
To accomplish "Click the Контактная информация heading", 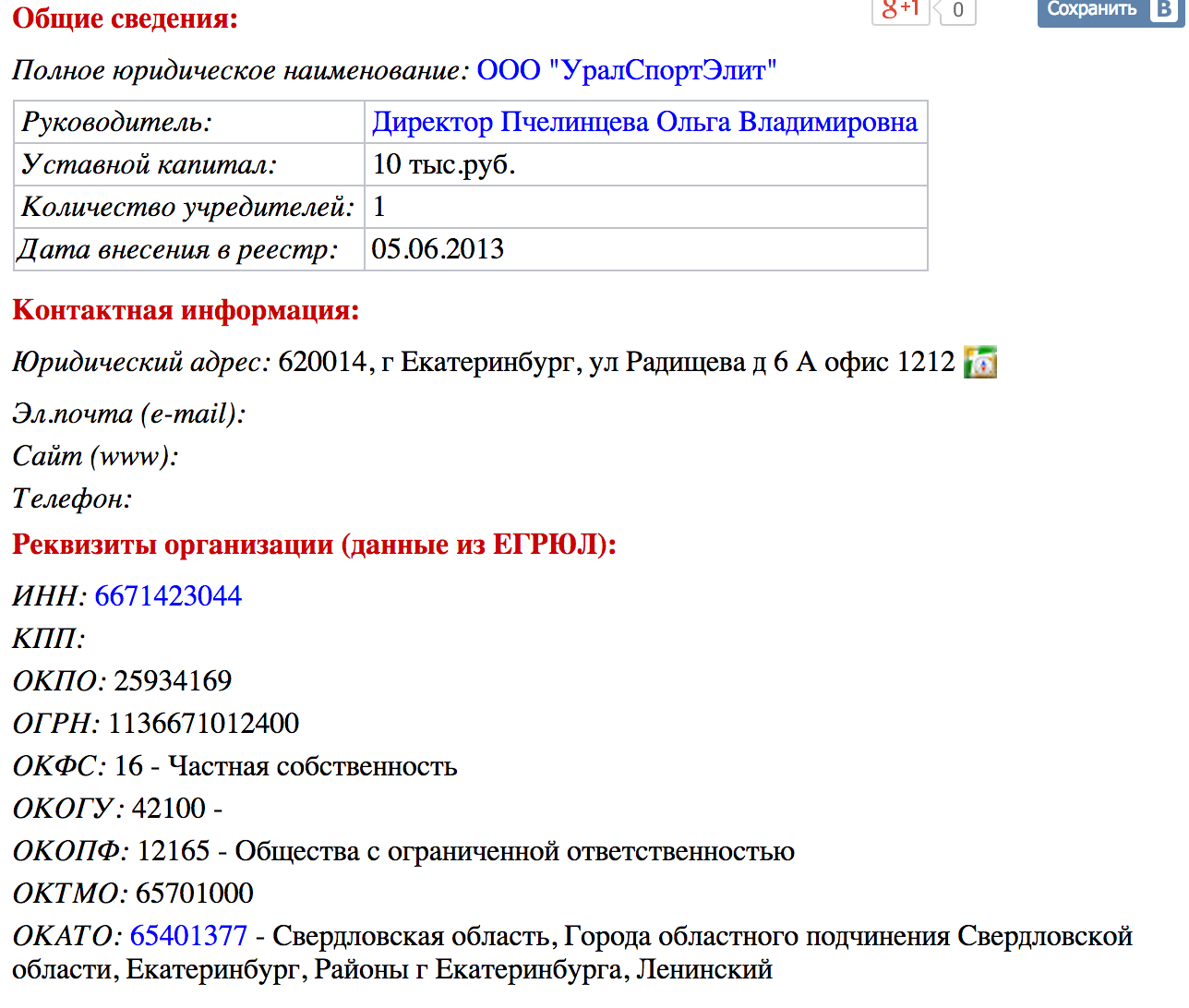I will click(x=186, y=310).
